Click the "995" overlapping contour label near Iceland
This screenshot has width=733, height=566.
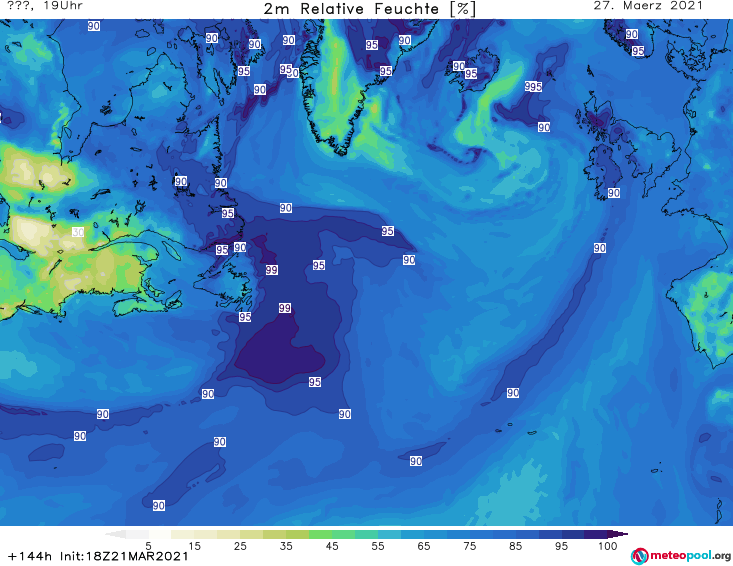533,86
